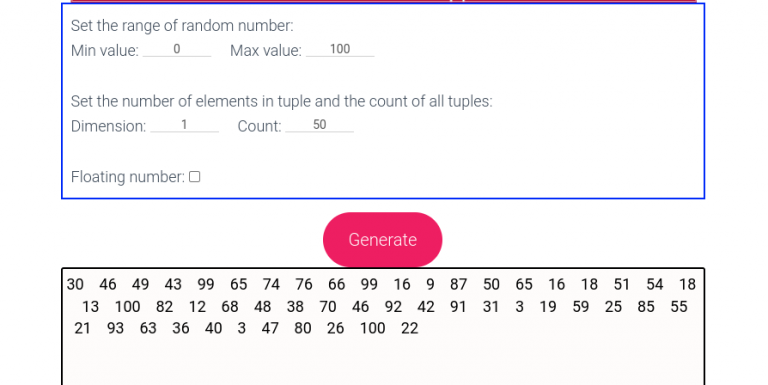Click into the Dimension input field
The height and width of the screenshot is (385, 768).
184,125
